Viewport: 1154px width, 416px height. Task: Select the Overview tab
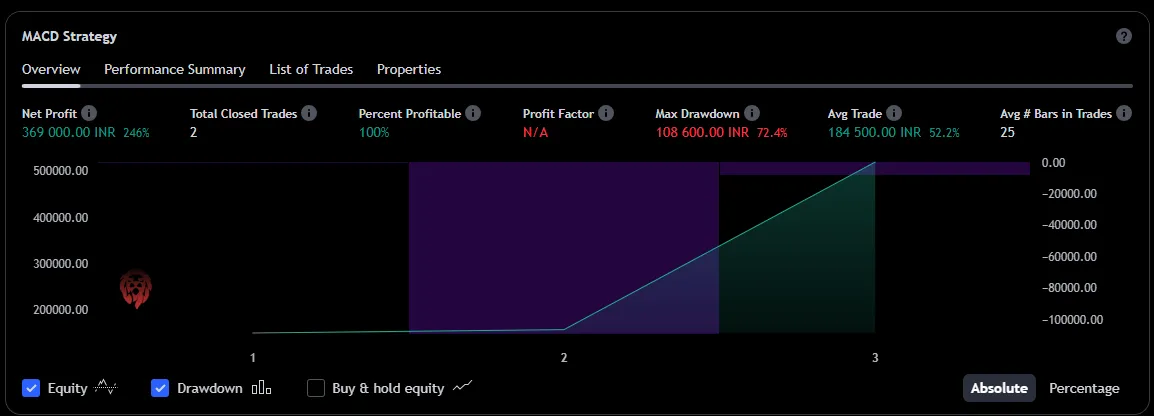point(51,69)
